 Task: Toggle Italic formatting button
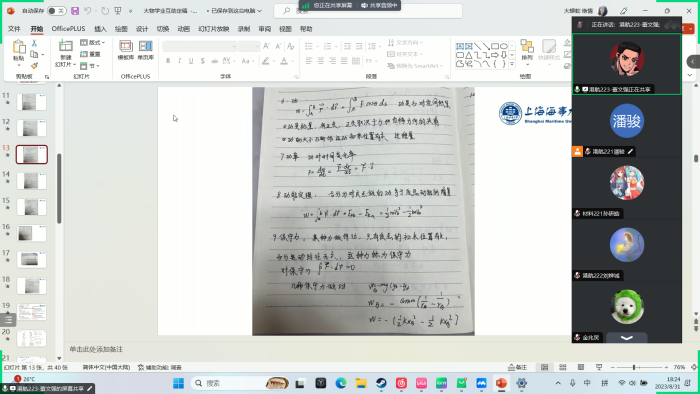(179, 61)
